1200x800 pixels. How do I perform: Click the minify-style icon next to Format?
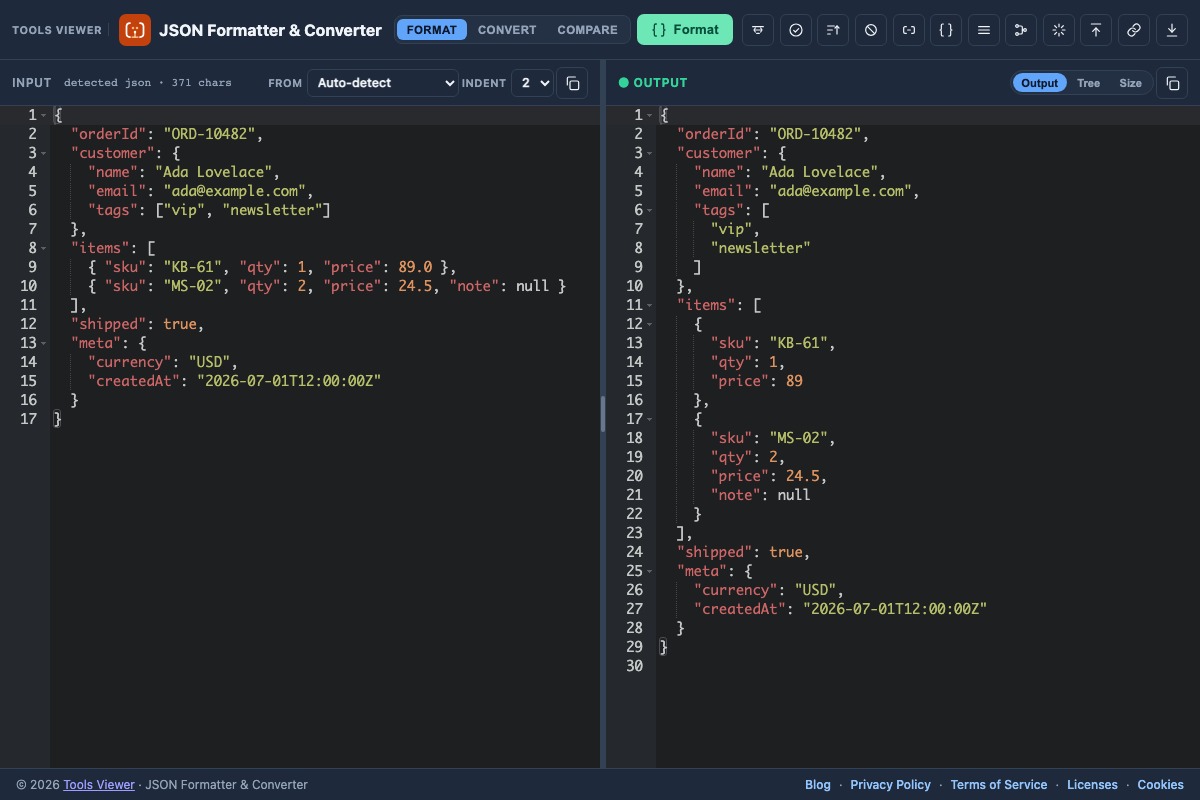(759, 30)
